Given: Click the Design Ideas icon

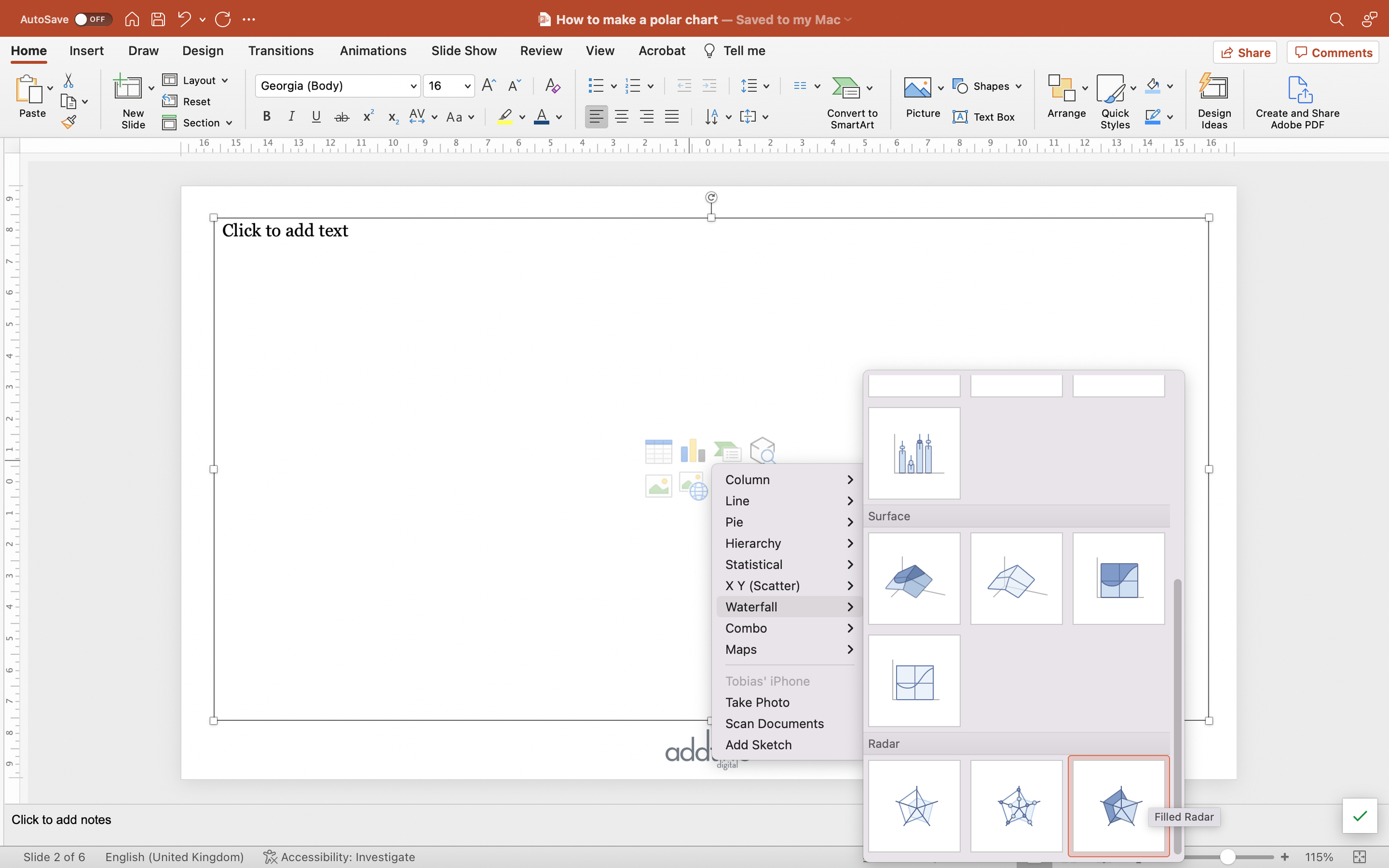Looking at the screenshot, I should click(x=1213, y=88).
